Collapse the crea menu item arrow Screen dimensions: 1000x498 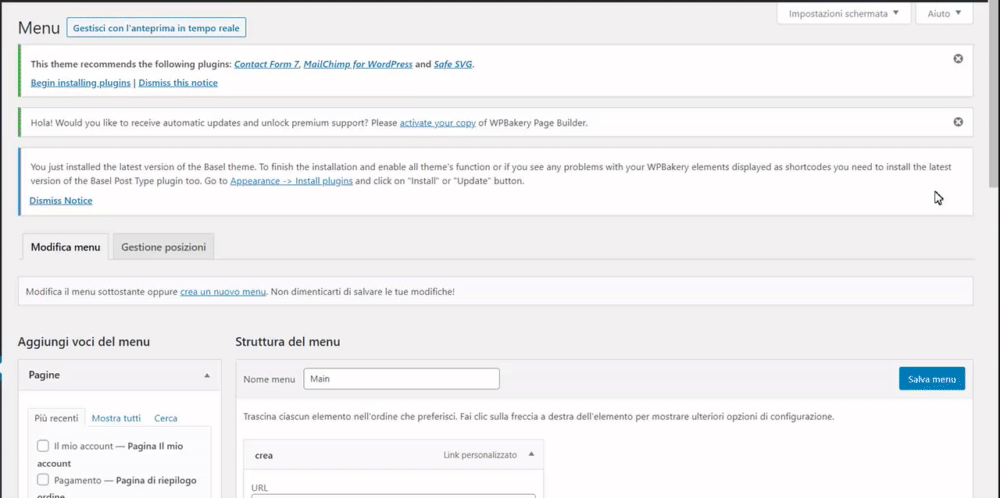tap(532, 455)
